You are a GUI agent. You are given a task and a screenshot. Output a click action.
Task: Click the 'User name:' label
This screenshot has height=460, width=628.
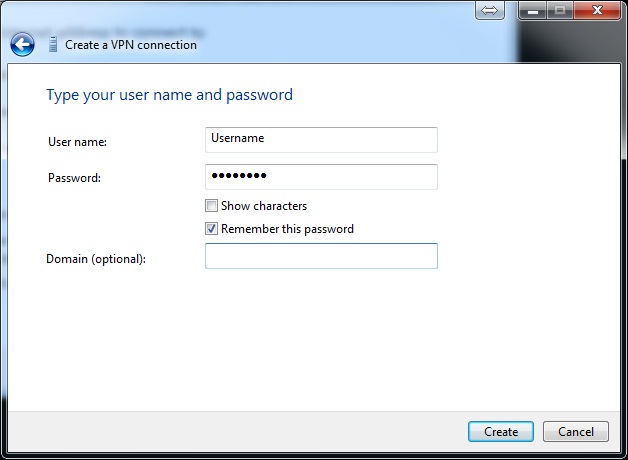click(x=77, y=142)
